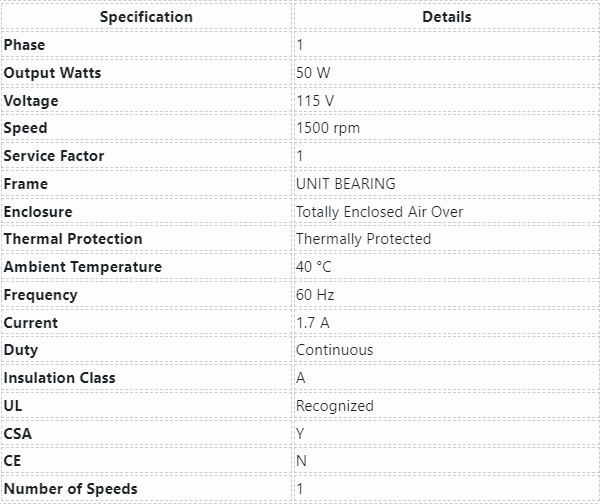The width and height of the screenshot is (600, 504).
Task: Select the Ambient Temperature label
Action: click(82, 267)
